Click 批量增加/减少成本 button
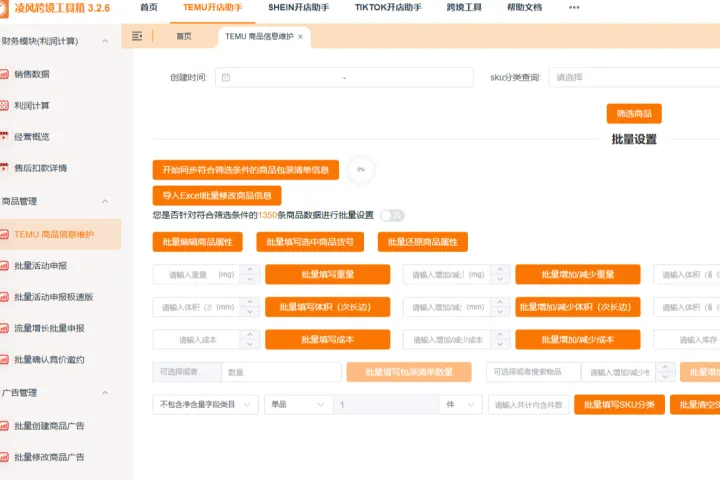 tap(578, 340)
